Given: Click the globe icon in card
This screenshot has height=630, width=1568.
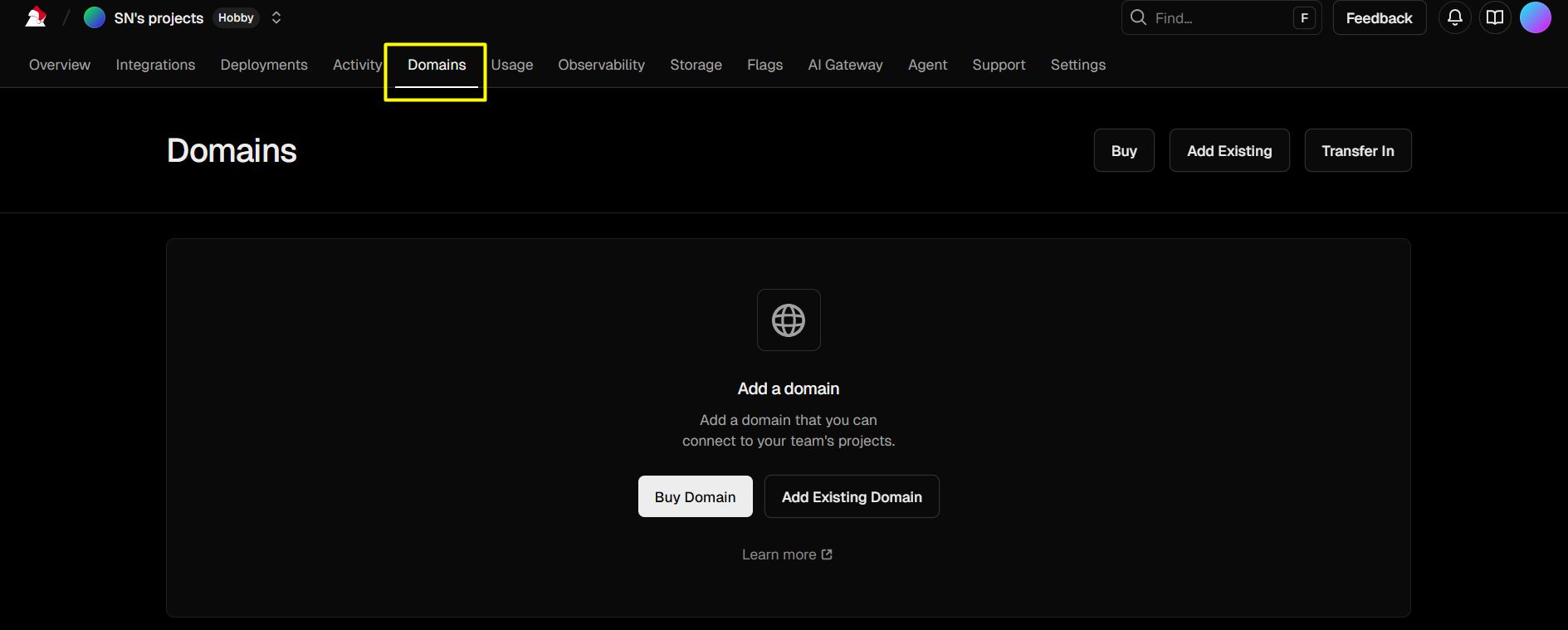Looking at the screenshot, I should 789,320.
